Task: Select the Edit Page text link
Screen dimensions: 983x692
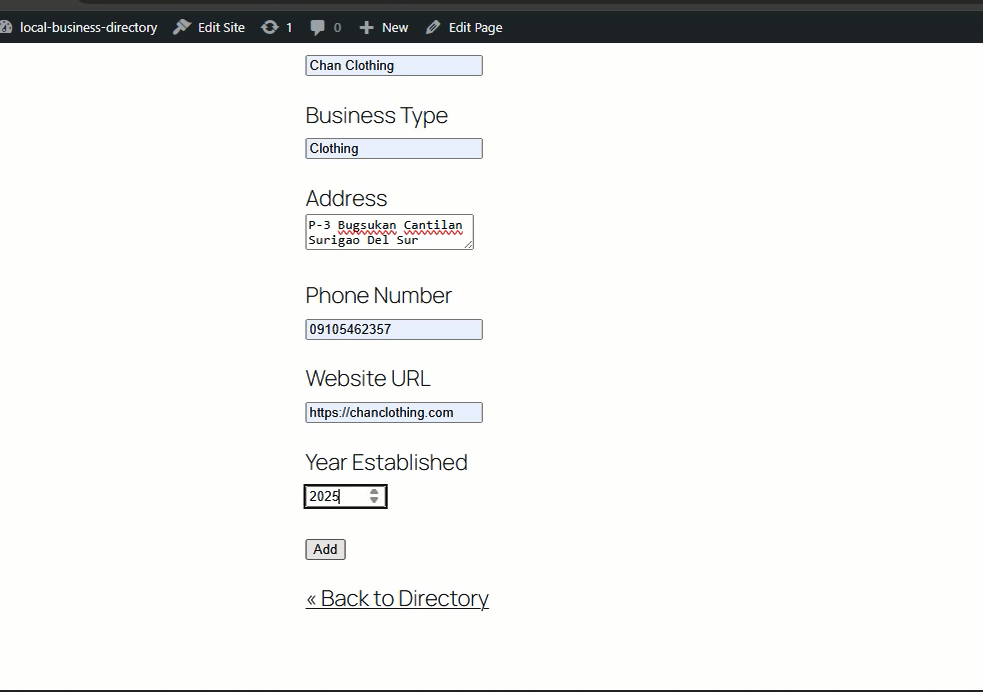Action: [475, 27]
